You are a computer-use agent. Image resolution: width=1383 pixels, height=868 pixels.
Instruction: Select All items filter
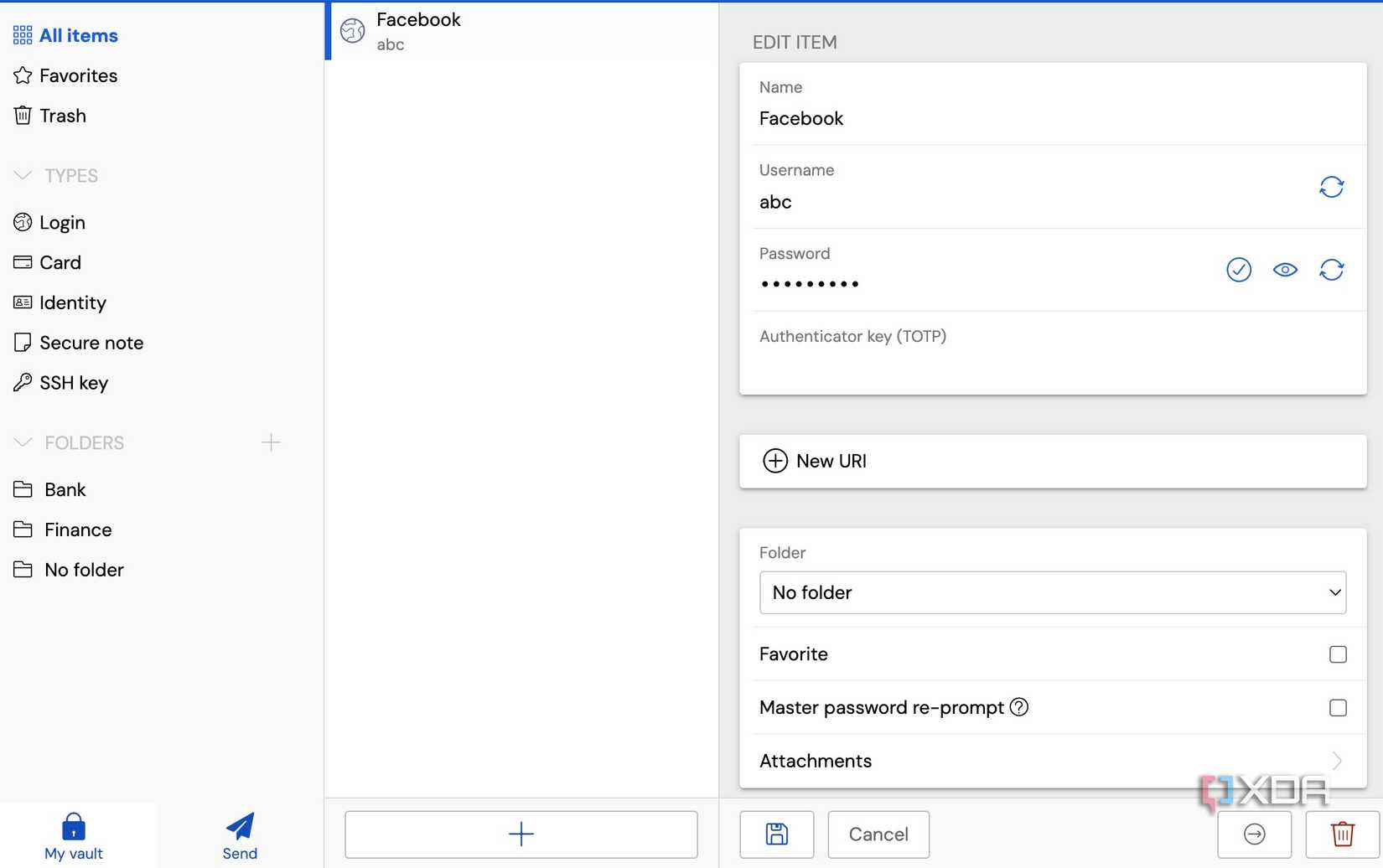click(x=65, y=35)
